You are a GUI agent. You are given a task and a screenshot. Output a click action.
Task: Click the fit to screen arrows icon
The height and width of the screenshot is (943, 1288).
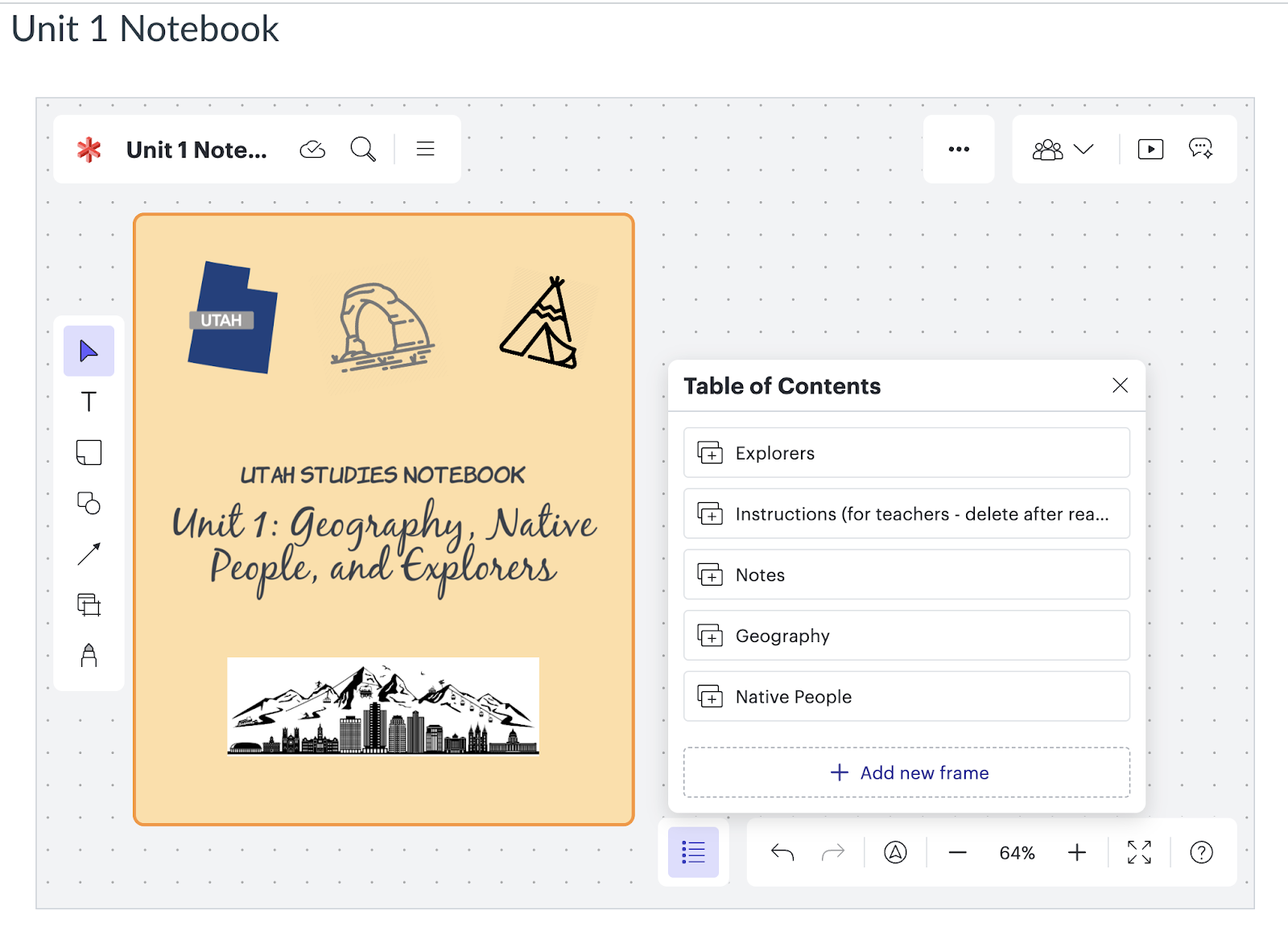pyautogui.click(x=1139, y=852)
